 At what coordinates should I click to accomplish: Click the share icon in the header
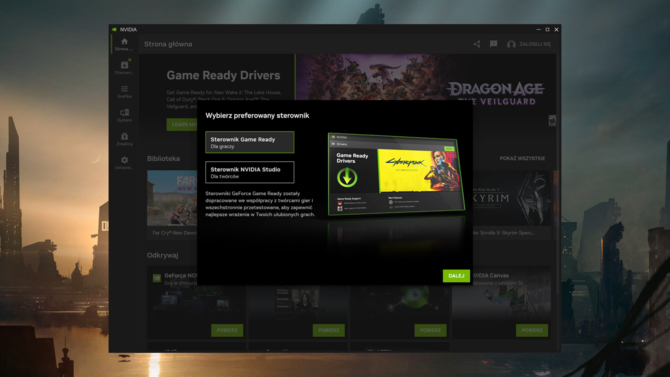pos(477,44)
